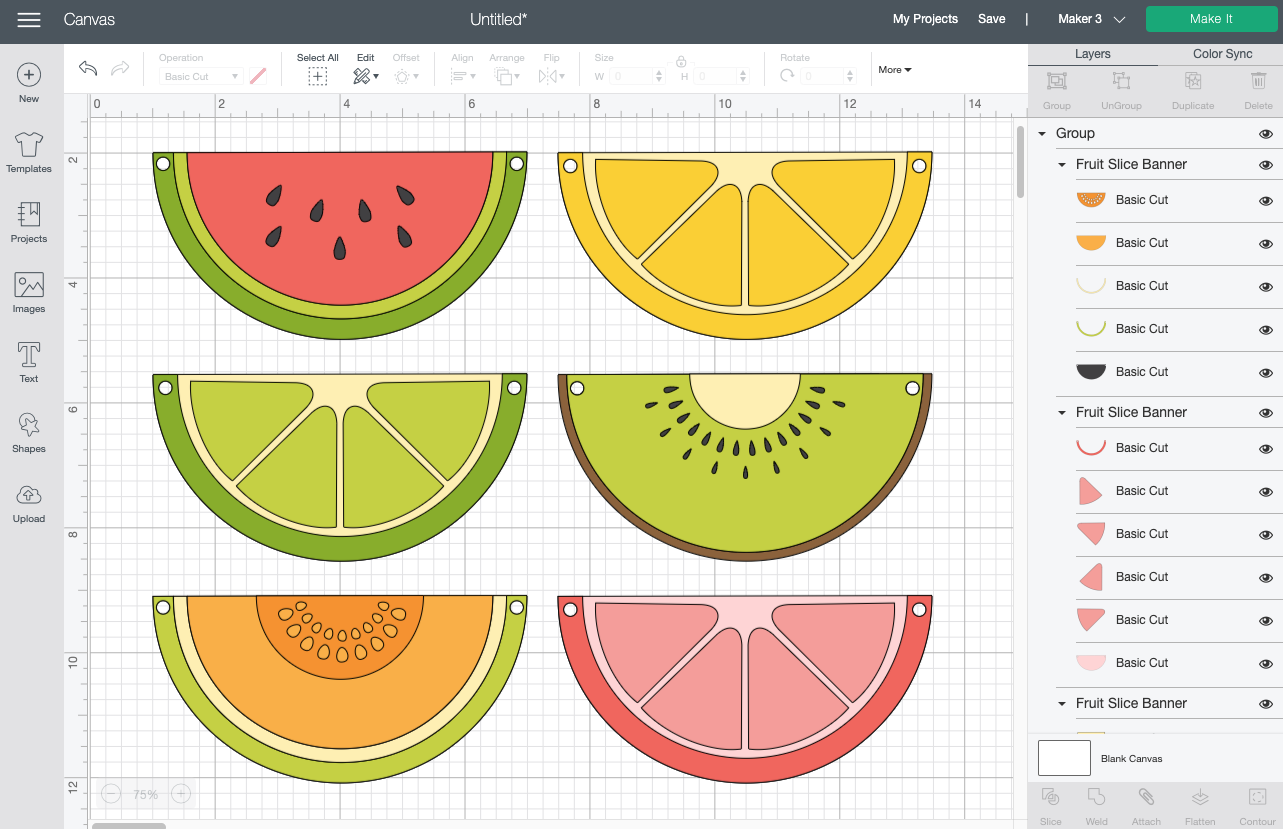Click the Save link
This screenshot has width=1283, height=829.
pos(991,19)
